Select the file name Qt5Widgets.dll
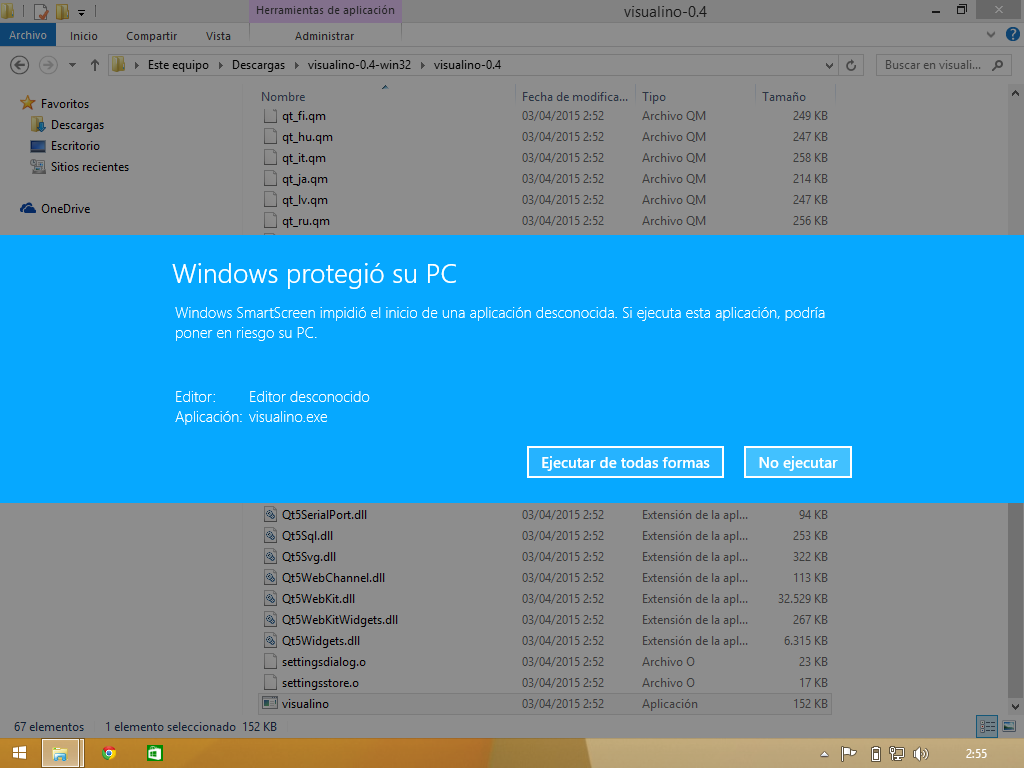The height and width of the screenshot is (768, 1024). (x=321, y=641)
